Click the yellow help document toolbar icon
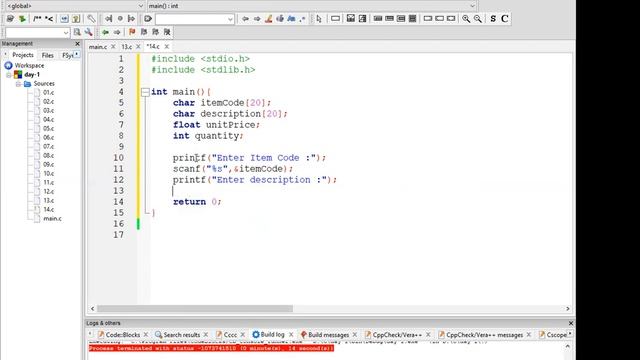 coord(76,19)
